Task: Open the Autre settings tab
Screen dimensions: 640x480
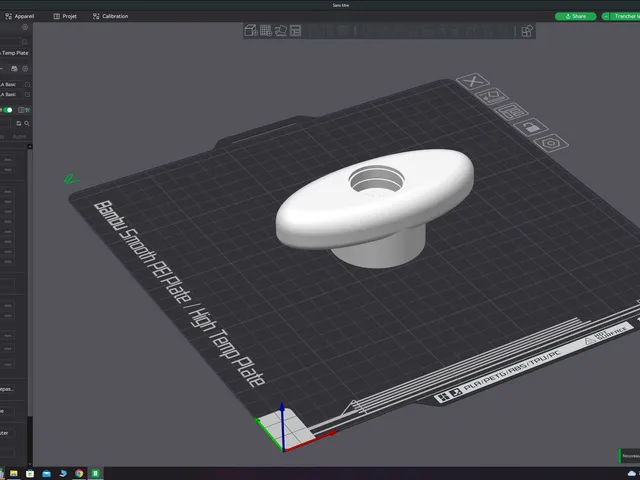Action: (x=19, y=136)
